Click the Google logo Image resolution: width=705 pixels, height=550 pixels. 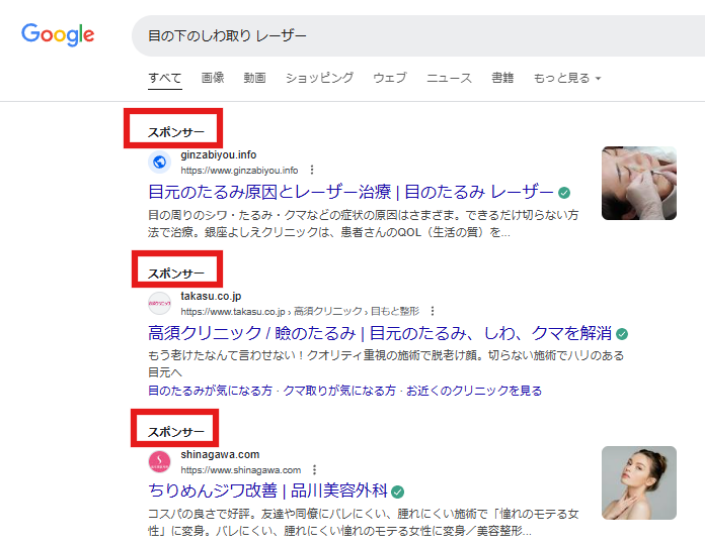click(58, 35)
